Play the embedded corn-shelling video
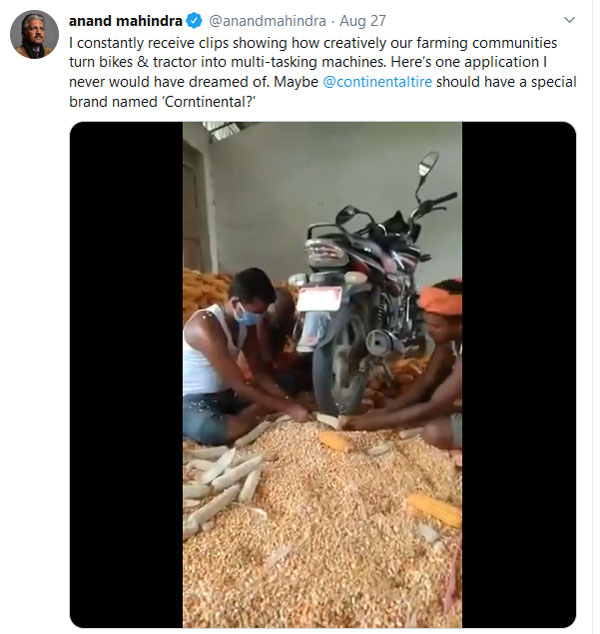 click(x=322, y=375)
